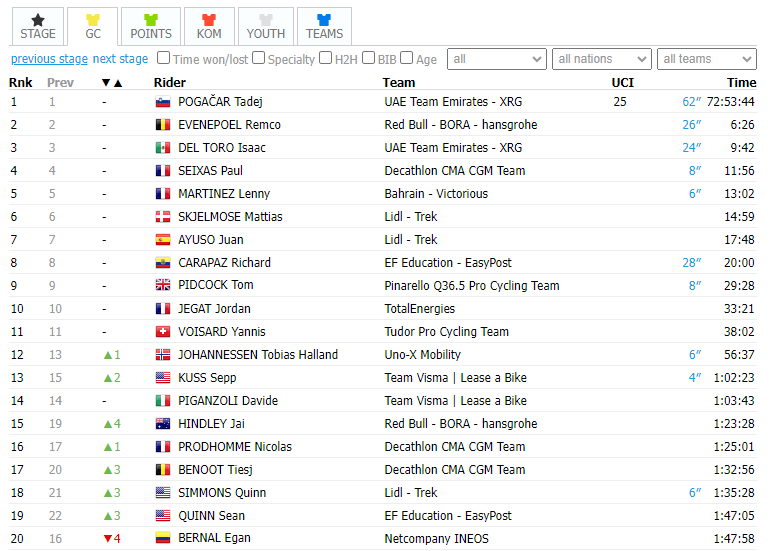Click the green POINTS jersey icon
772x551 pixels.
(151, 20)
